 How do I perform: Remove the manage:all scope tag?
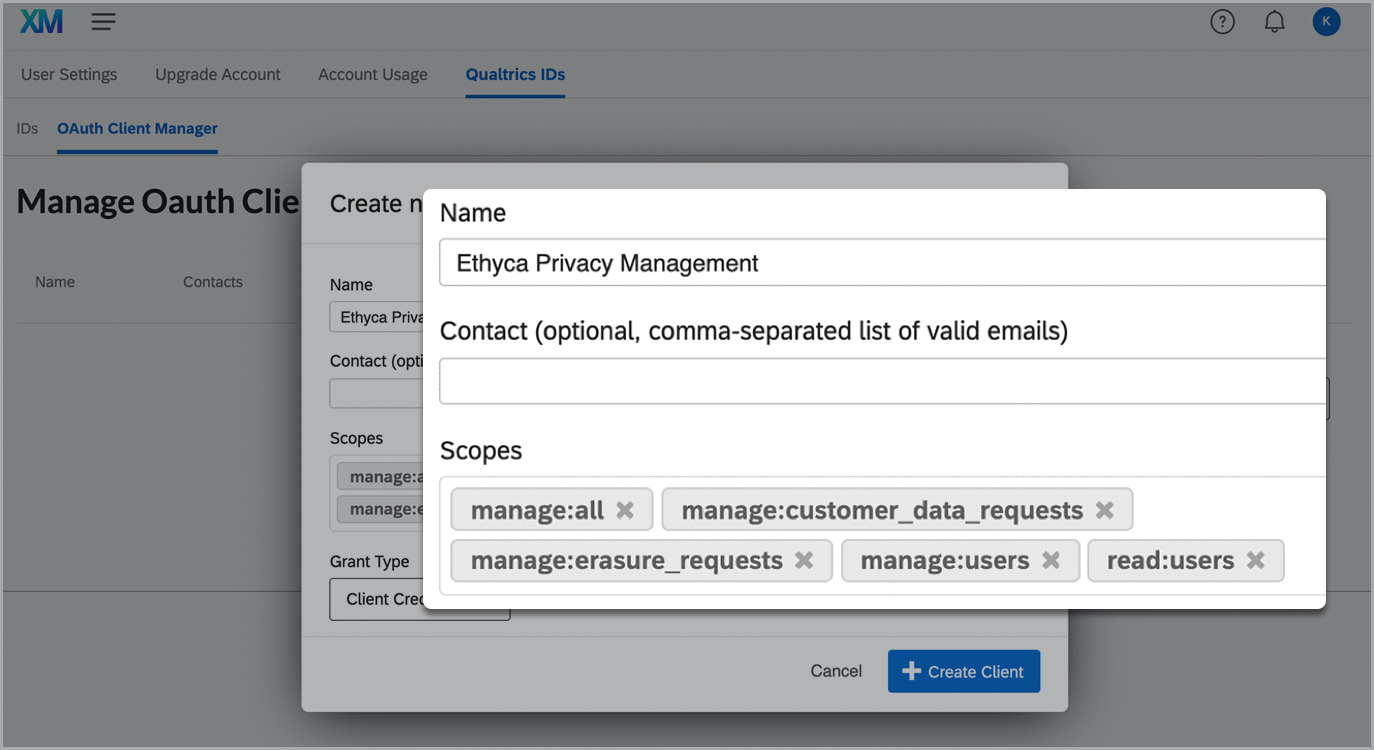[x=625, y=510]
